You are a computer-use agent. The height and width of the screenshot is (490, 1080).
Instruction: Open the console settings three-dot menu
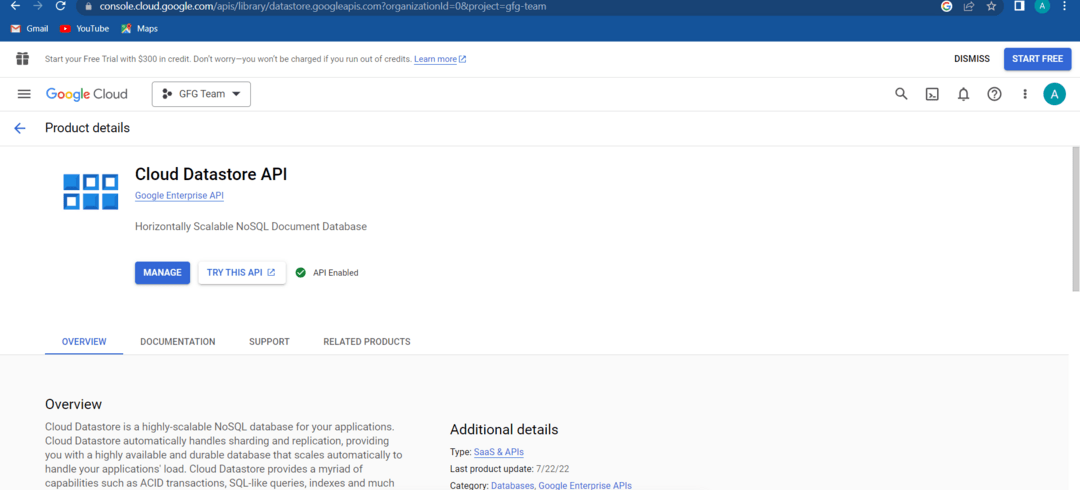click(x=1025, y=94)
